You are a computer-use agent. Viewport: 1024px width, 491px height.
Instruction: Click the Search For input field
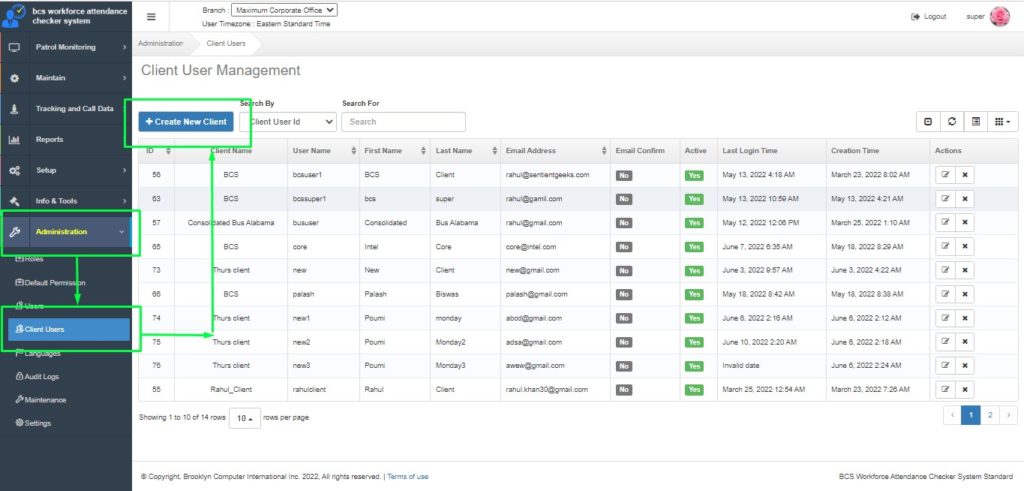[403, 122]
